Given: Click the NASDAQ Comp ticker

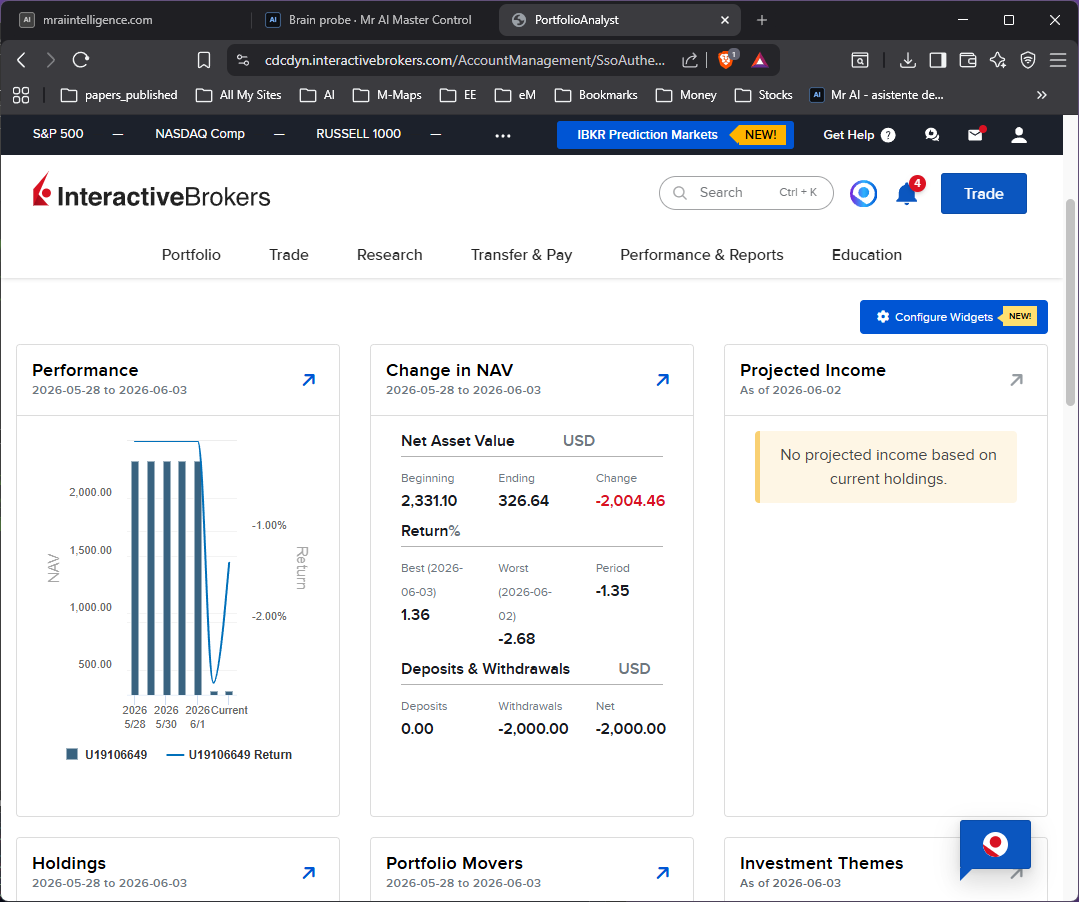Looking at the screenshot, I should pos(200,134).
